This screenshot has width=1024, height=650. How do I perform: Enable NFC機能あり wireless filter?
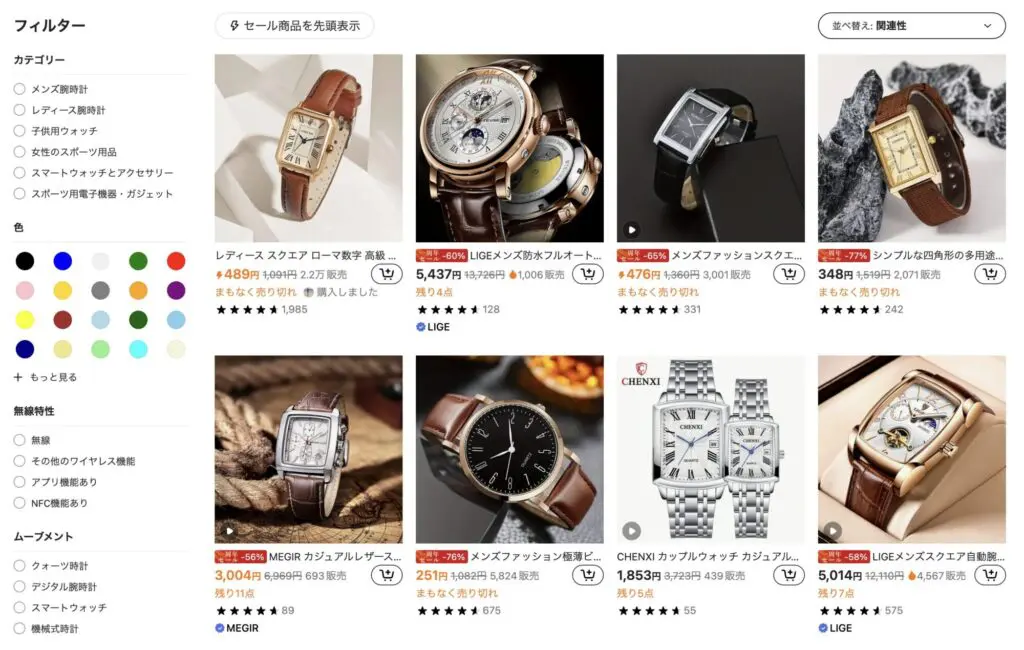coord(20,503)
